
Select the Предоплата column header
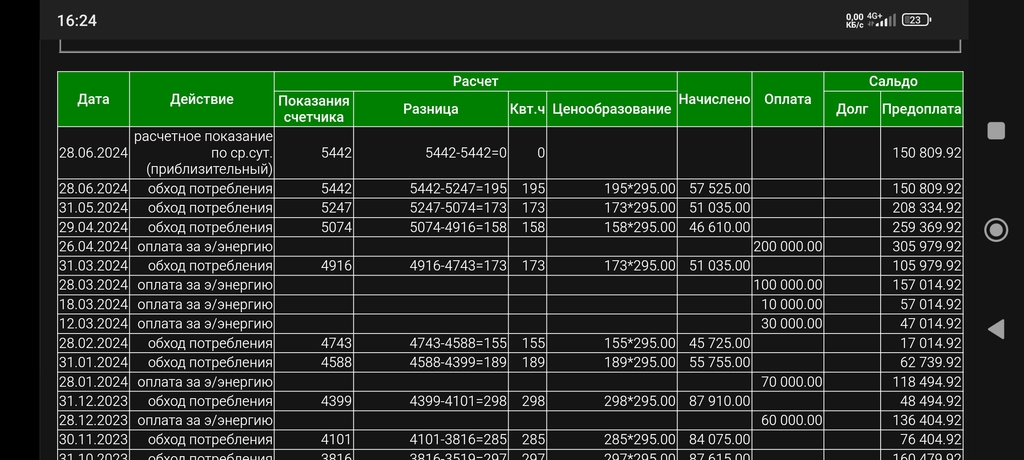[921, 109]
